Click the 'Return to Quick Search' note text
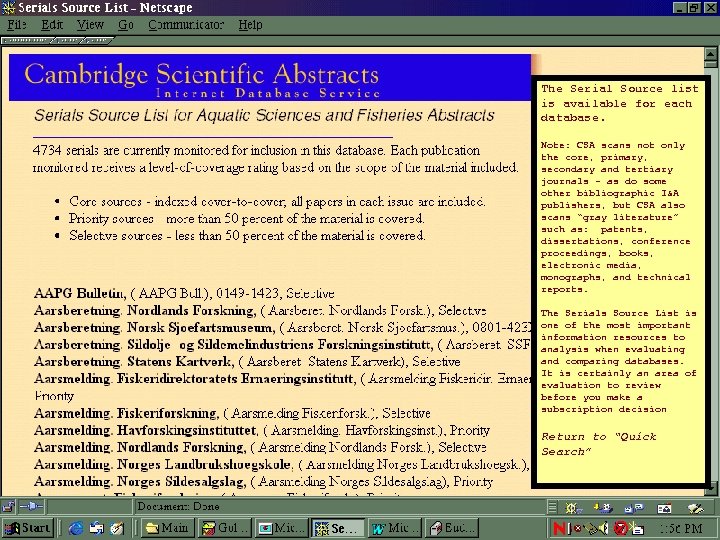 (x=599, y=444)
